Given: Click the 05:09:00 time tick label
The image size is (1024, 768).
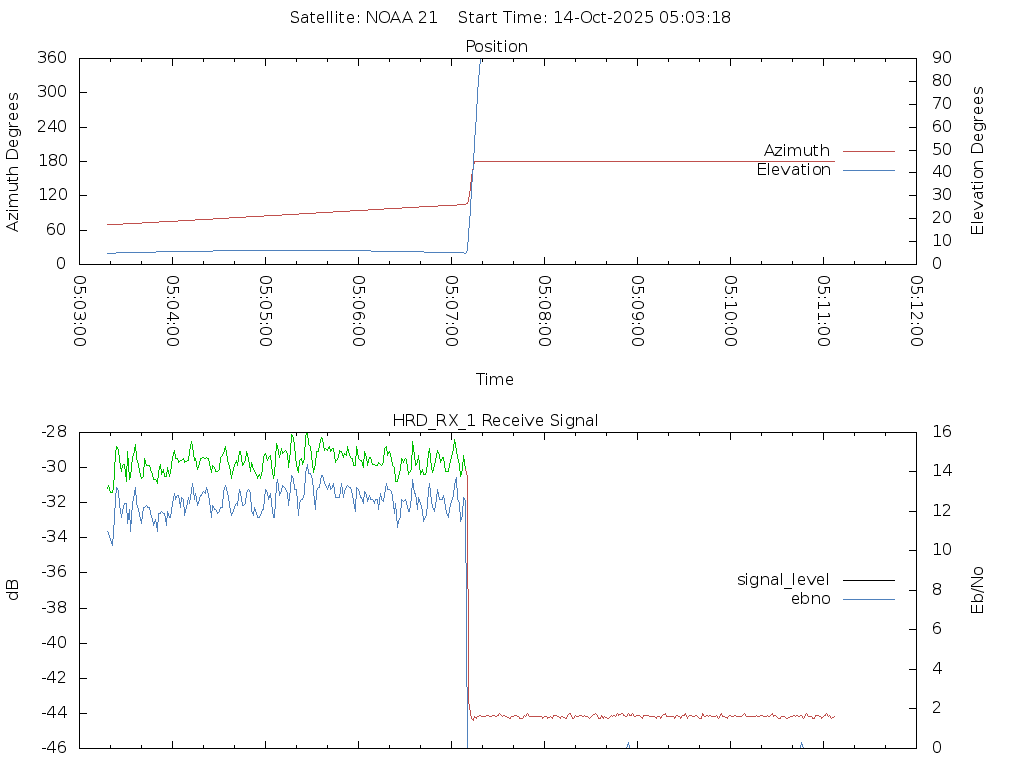Looking at the screenshot, I should 637,311.
